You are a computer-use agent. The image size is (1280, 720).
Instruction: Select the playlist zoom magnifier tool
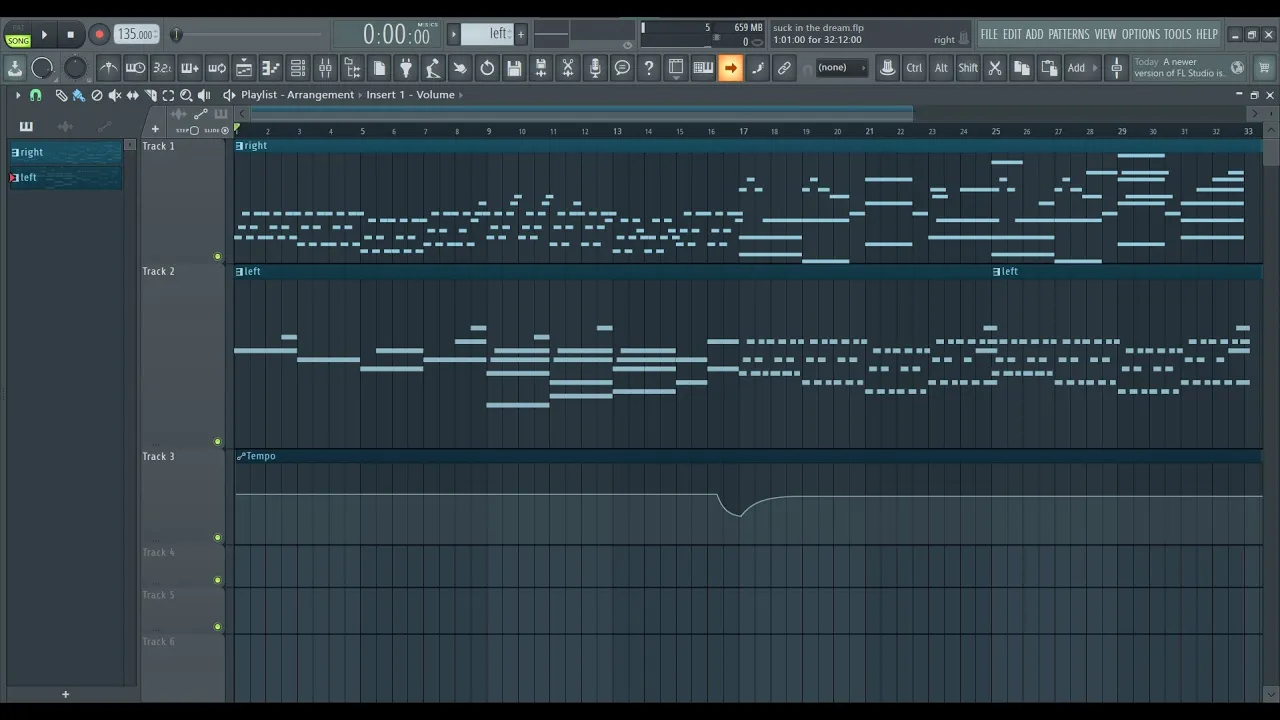pos(186,95)
